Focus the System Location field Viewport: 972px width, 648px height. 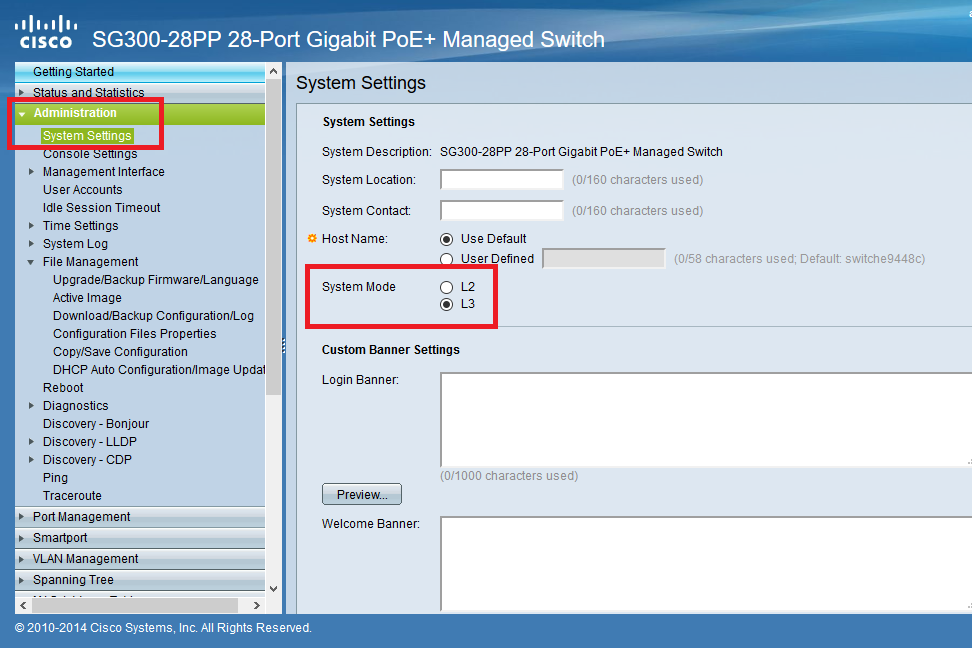pyautogui.click(x=501, y=180)
